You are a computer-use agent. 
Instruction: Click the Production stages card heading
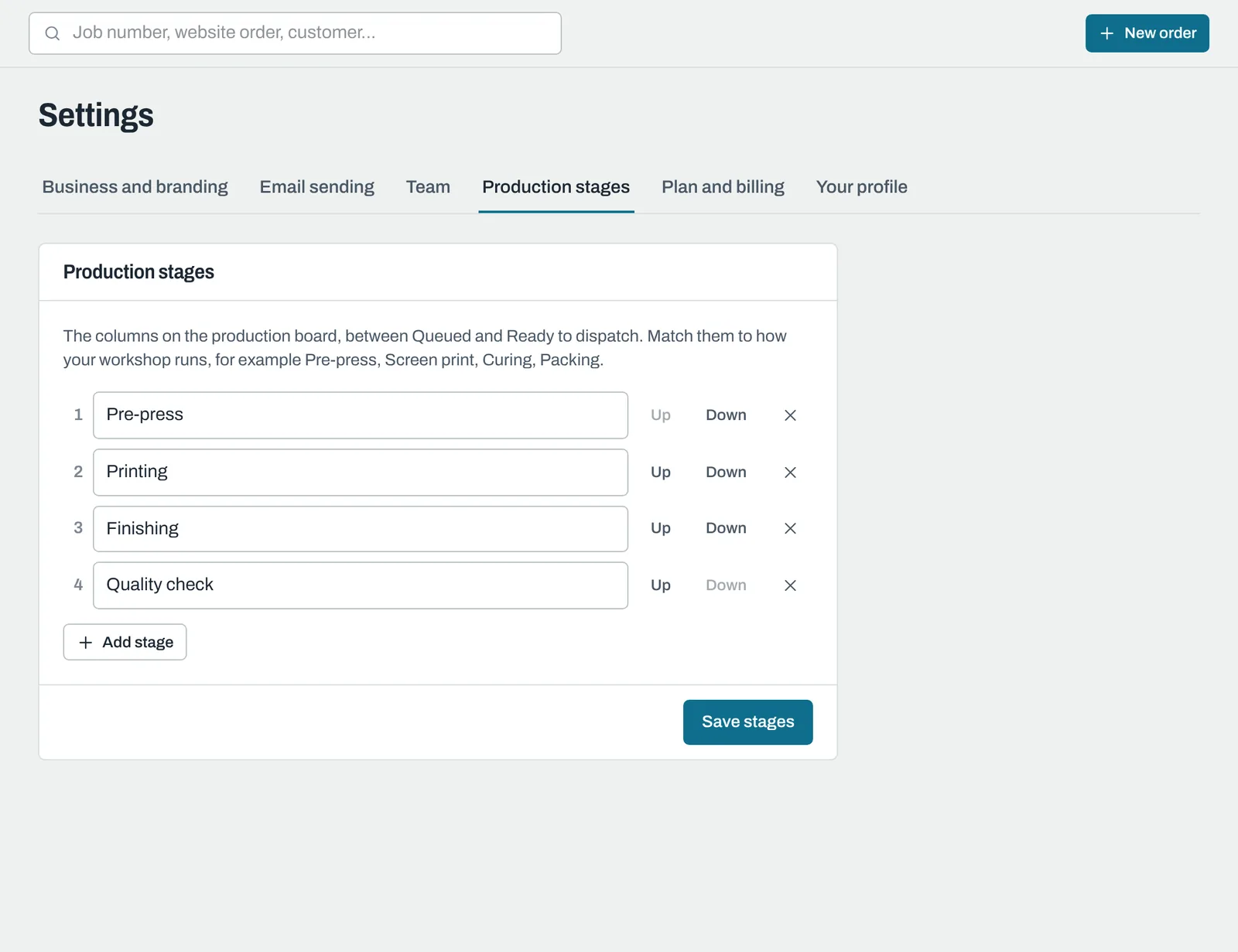coord(139,272)
